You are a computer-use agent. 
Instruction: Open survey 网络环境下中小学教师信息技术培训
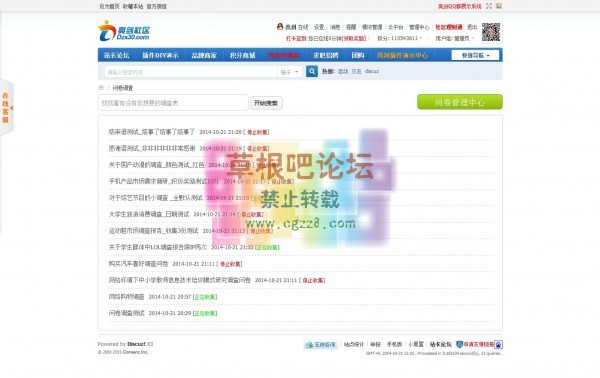(179, 280)
